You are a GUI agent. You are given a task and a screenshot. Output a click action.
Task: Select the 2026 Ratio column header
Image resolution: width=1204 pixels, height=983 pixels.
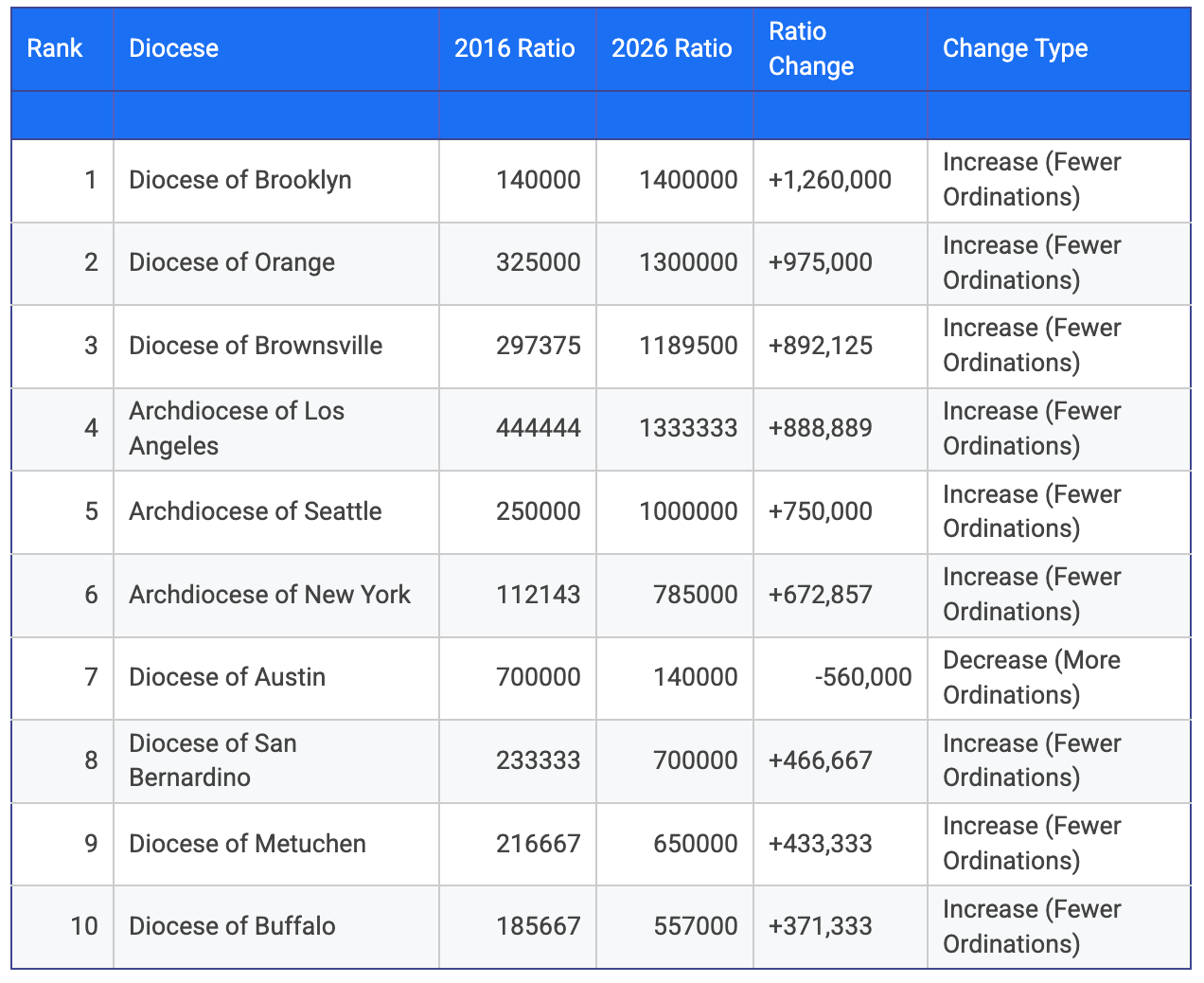pyautogui.click(x=675, y=49)
